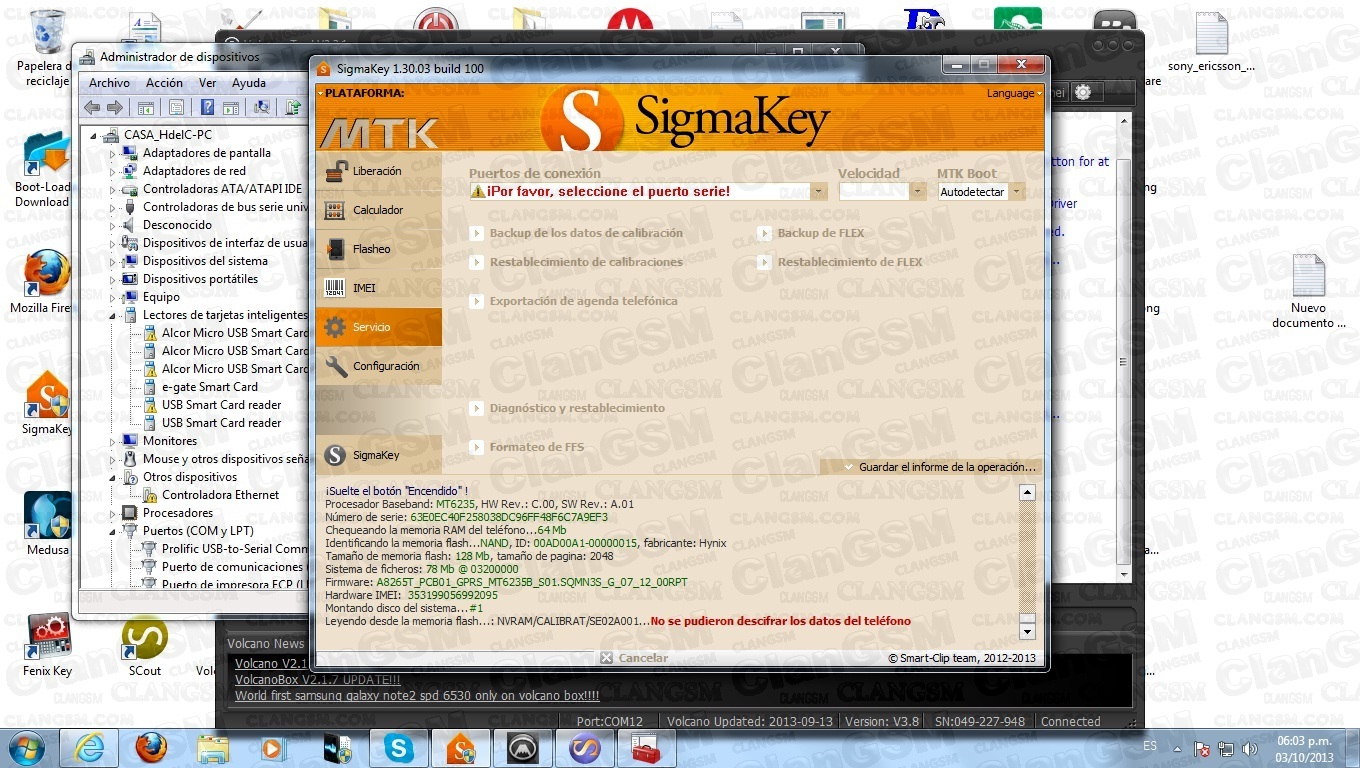
Task: Click Exportación de agenda telefónica
Action: [583, 301]
